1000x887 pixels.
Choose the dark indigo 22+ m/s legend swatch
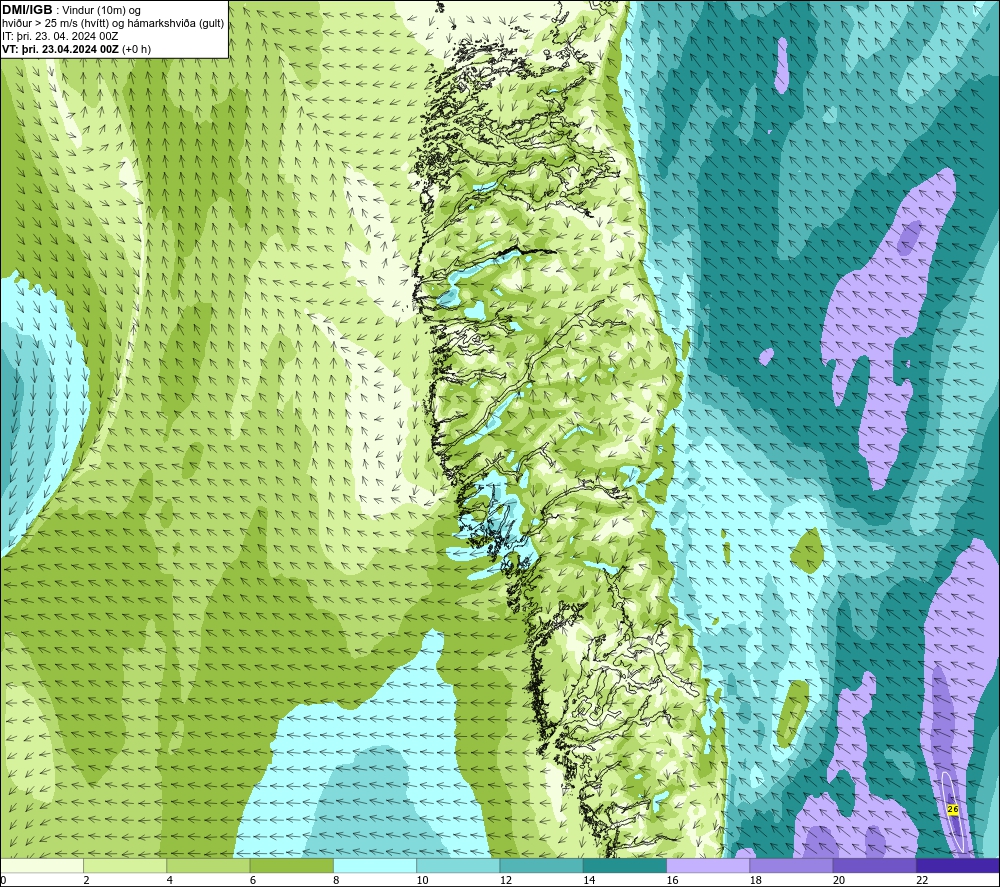coord(958,865)
